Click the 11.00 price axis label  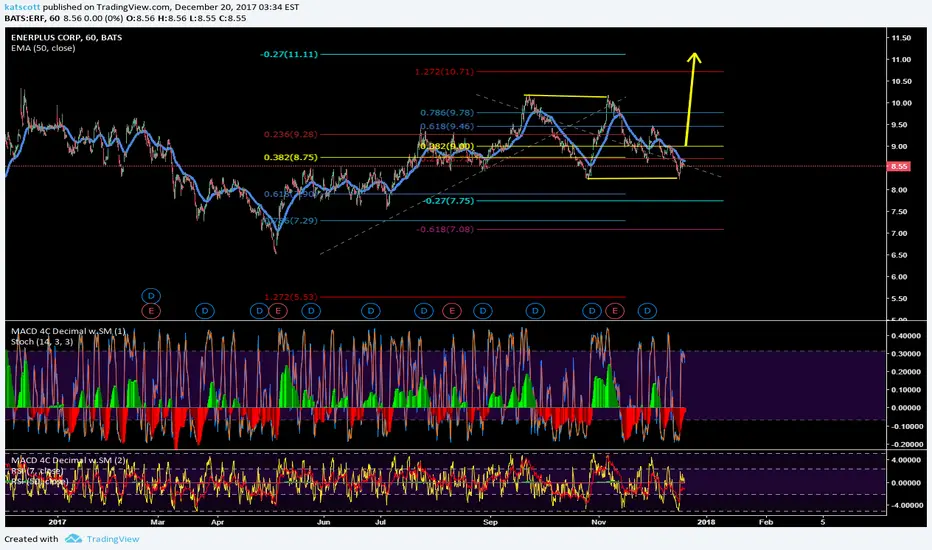tap(901, 59)
